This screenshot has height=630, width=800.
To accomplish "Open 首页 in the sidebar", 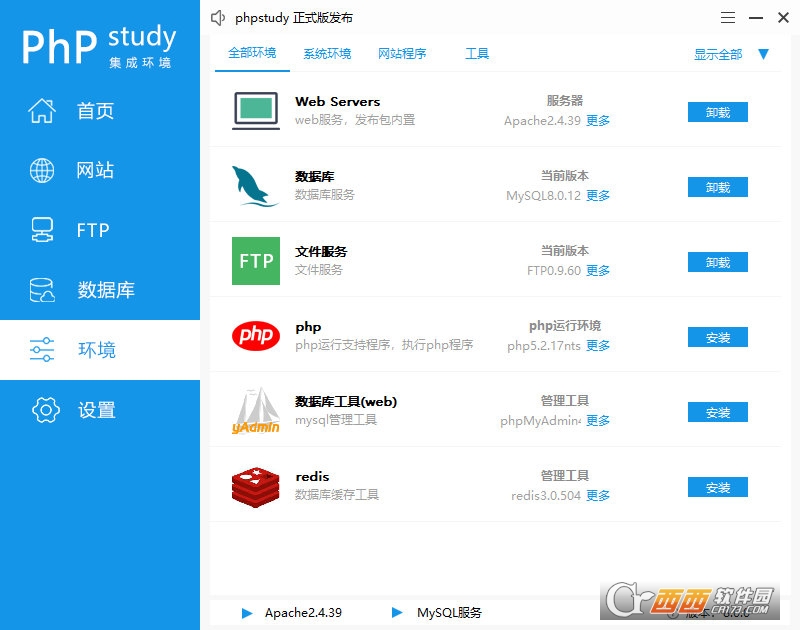I will pos(95,111).
